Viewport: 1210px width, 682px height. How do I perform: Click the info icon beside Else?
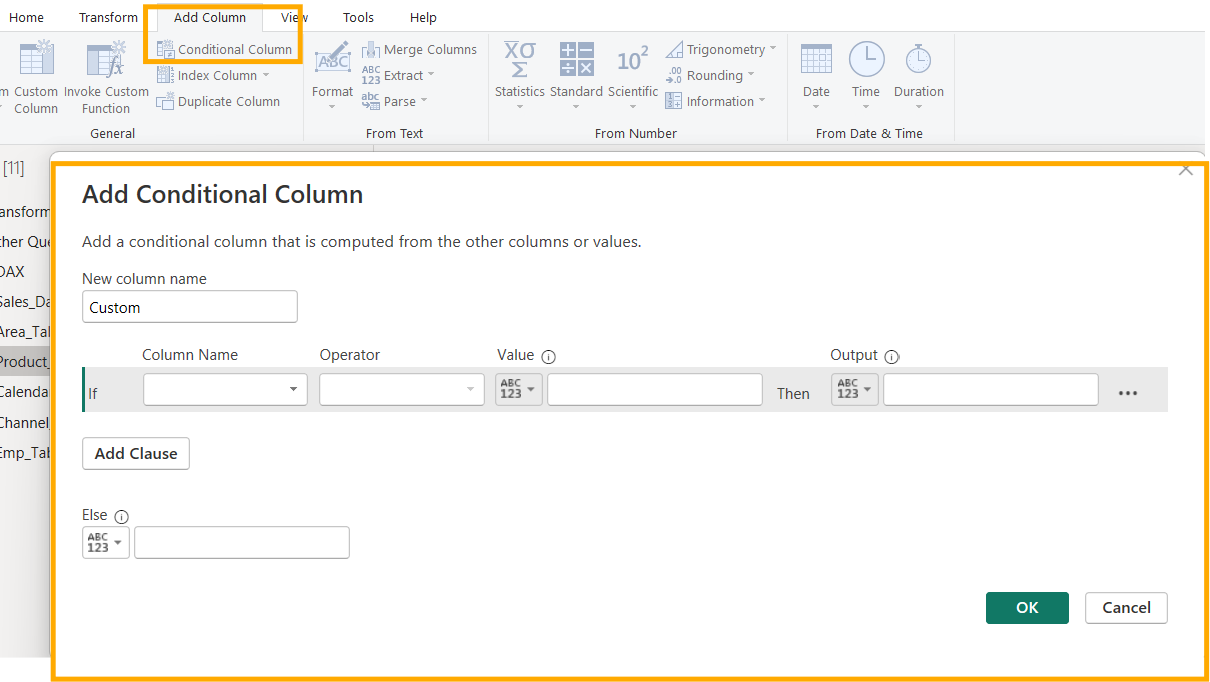point(122,516)
